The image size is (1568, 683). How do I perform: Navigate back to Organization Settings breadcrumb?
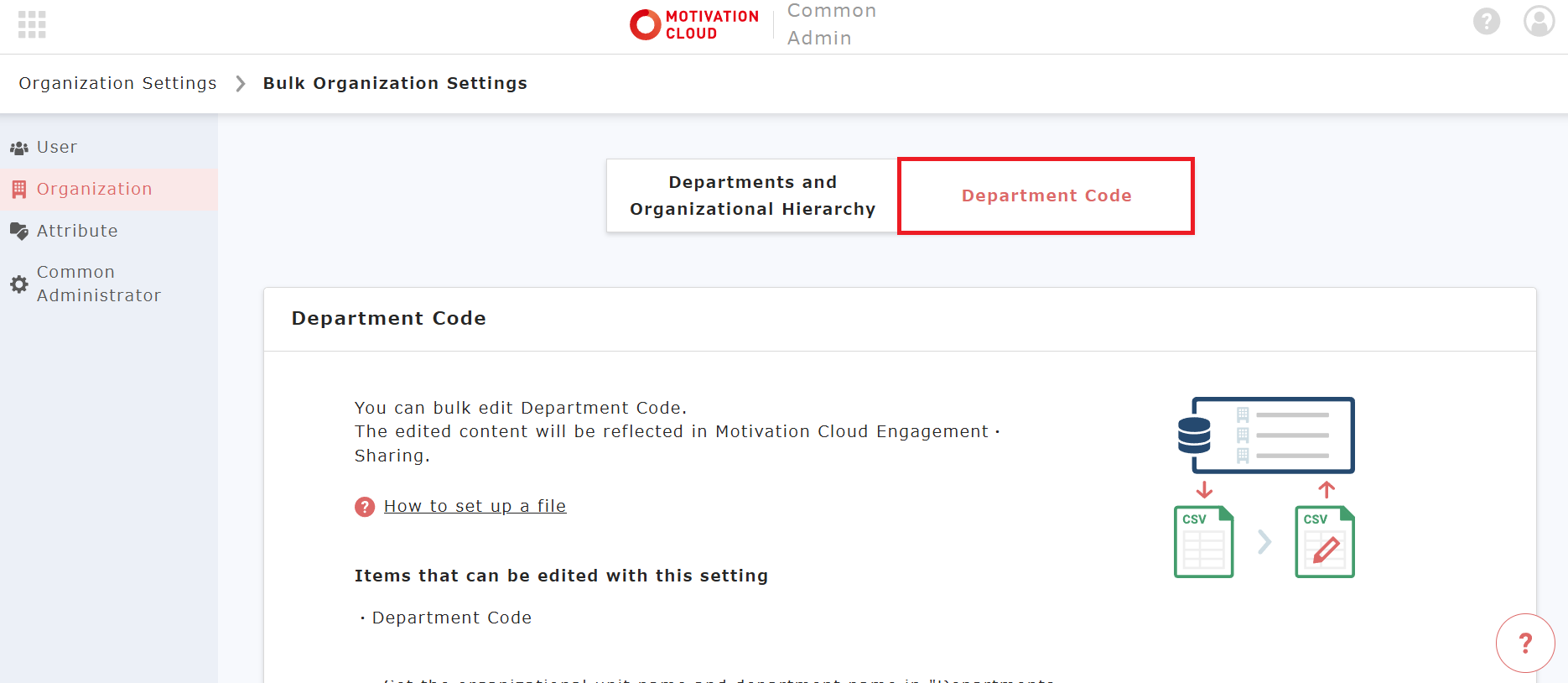[117, 83]
